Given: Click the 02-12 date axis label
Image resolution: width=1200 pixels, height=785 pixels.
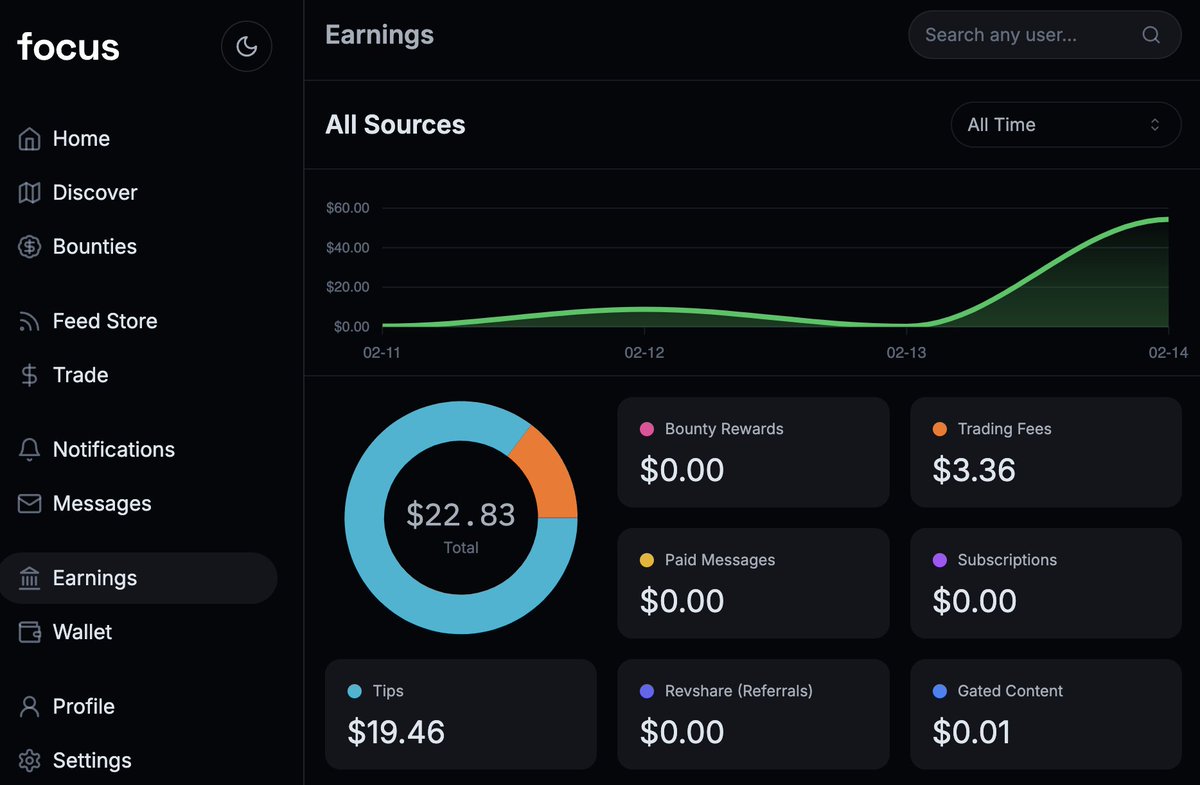Looking at the screenshot, I should pos(645,353).
